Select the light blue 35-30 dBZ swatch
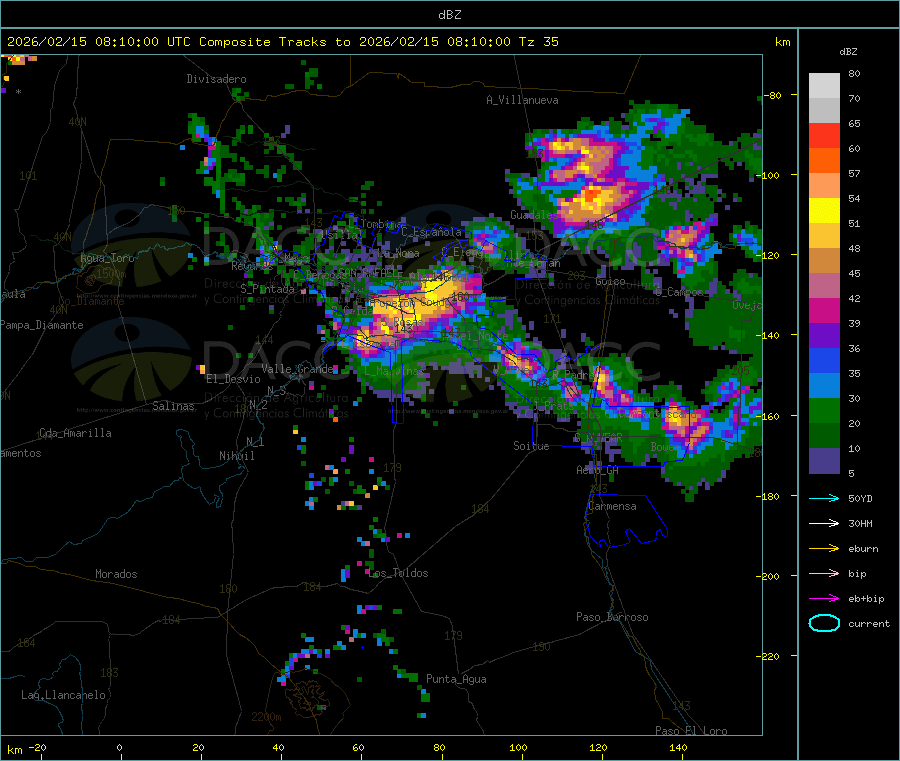This screenshot has height=761, width=900. tap(824, 386)
